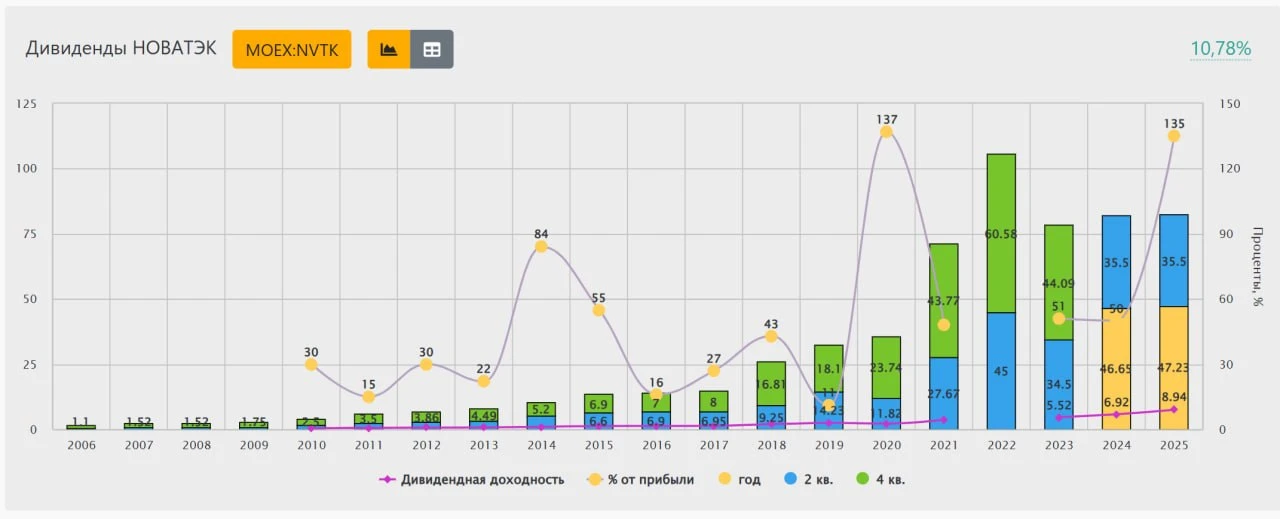Click the 2014 x-axis label
The height and width of the screenshot is (519, 1280).
[x=541, y=445]
